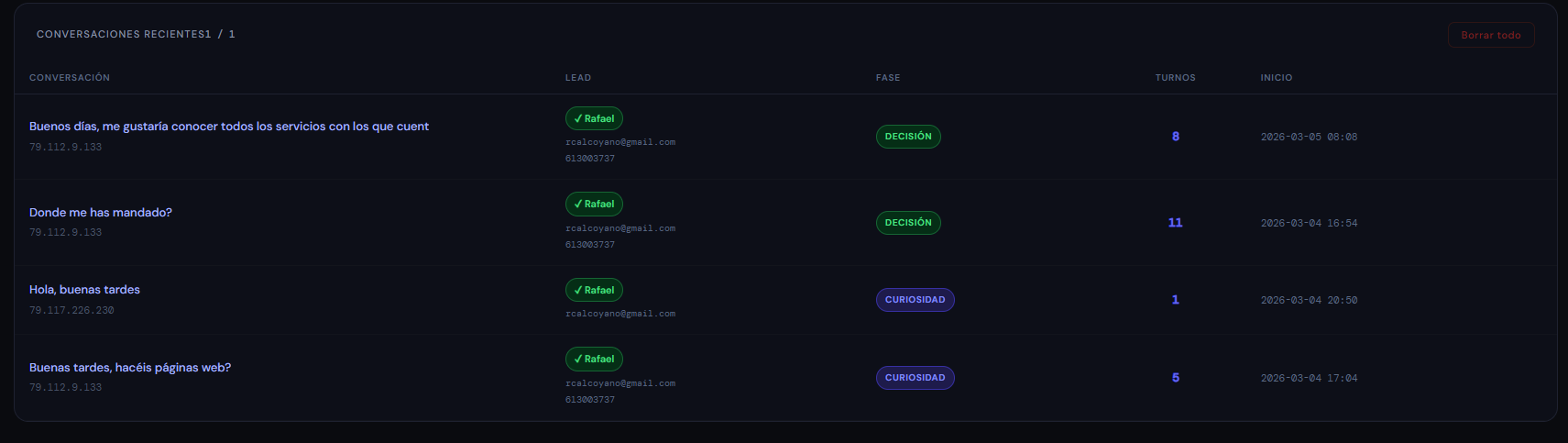Click the 'Borrar todo' button
This screenshot has width=1568, height=443.
(1490, 35)
